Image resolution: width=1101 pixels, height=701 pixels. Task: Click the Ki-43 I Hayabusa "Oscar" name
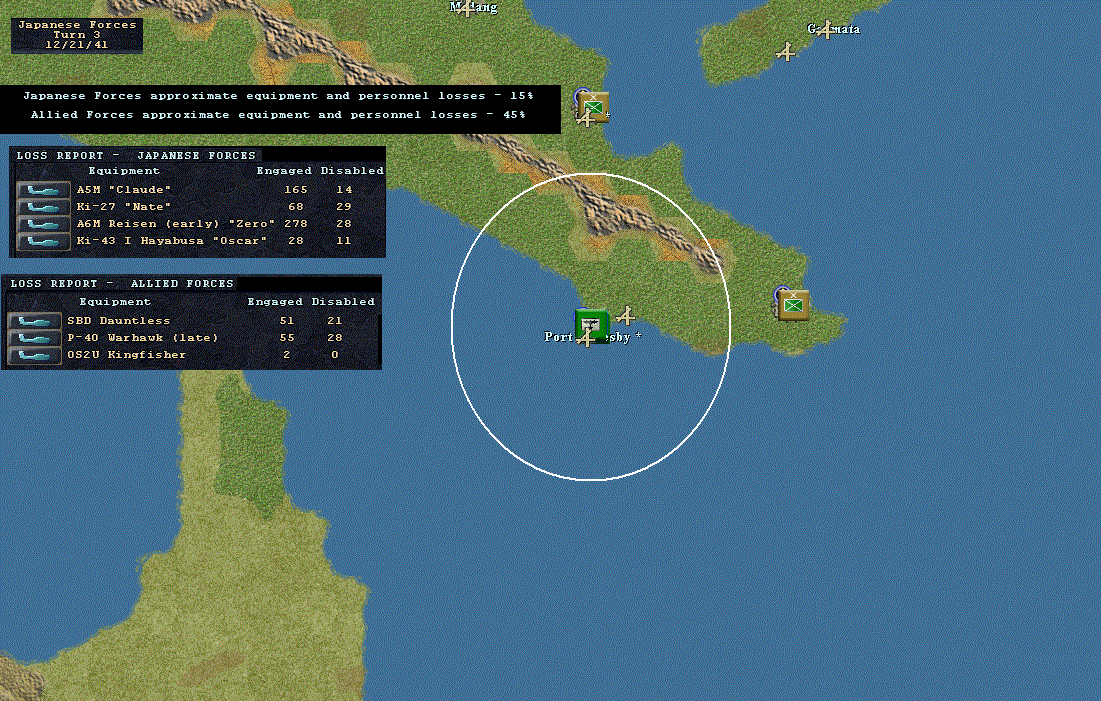click(x=172, y=240)
